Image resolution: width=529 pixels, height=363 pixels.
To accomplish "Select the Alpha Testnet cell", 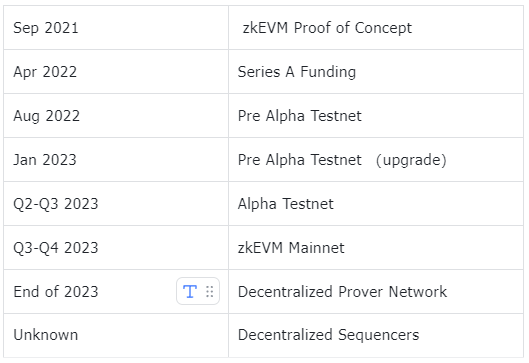I will pos(376,204).
